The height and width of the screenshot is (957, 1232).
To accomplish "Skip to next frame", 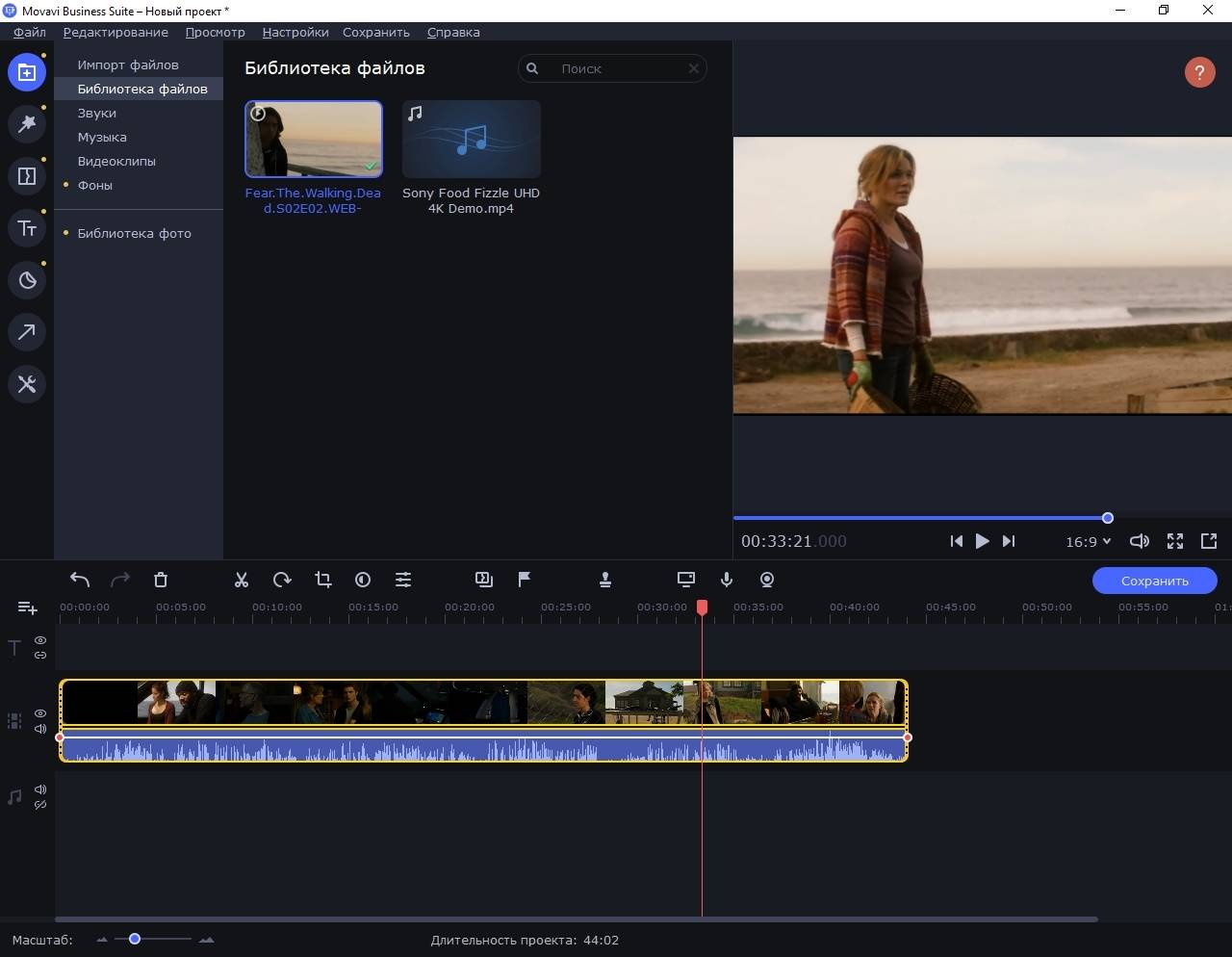I will pos(1008,541).
